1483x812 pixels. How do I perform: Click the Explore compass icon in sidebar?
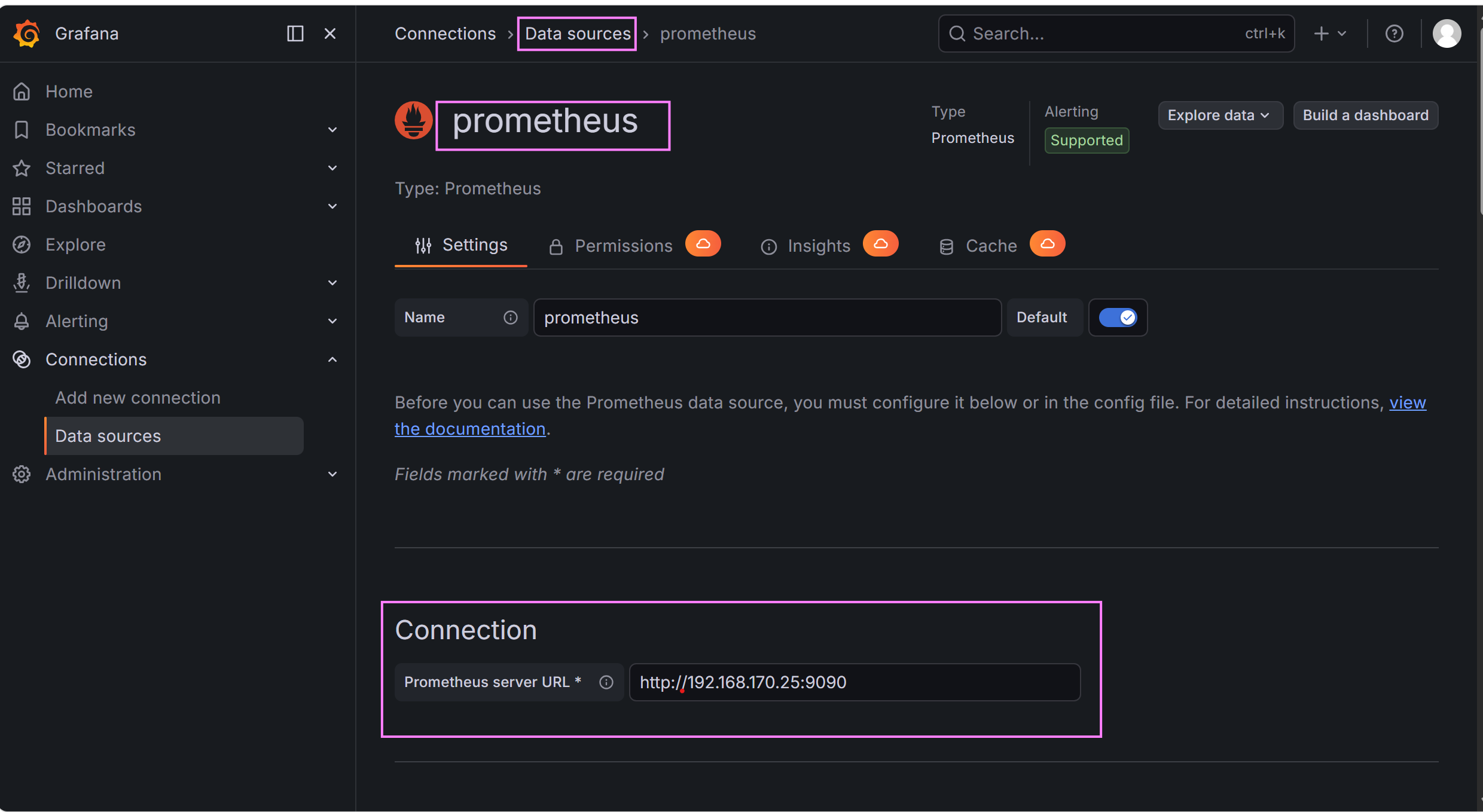coord(22,245)
